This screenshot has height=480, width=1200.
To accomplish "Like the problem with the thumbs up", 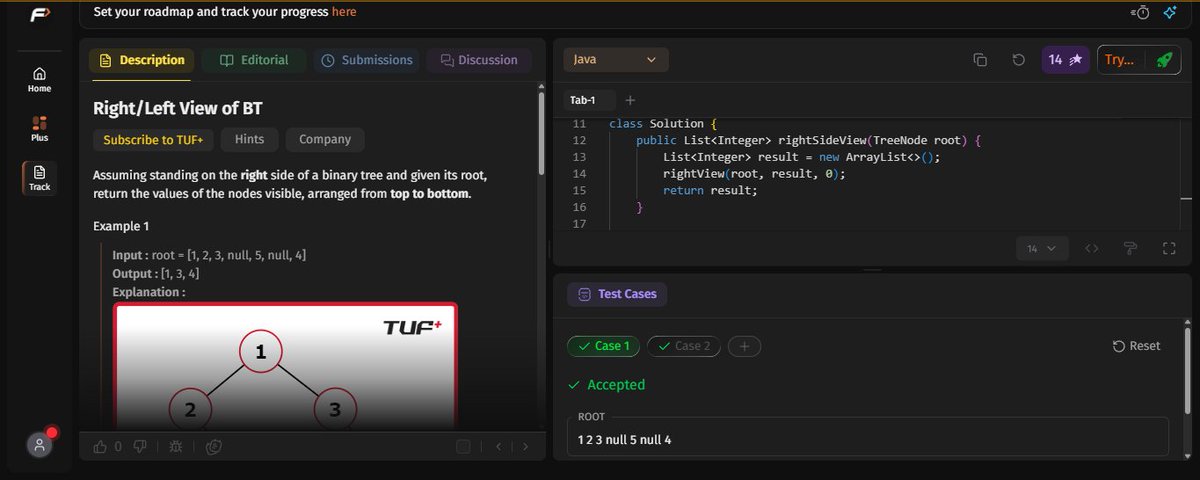I will click(100, 447).
